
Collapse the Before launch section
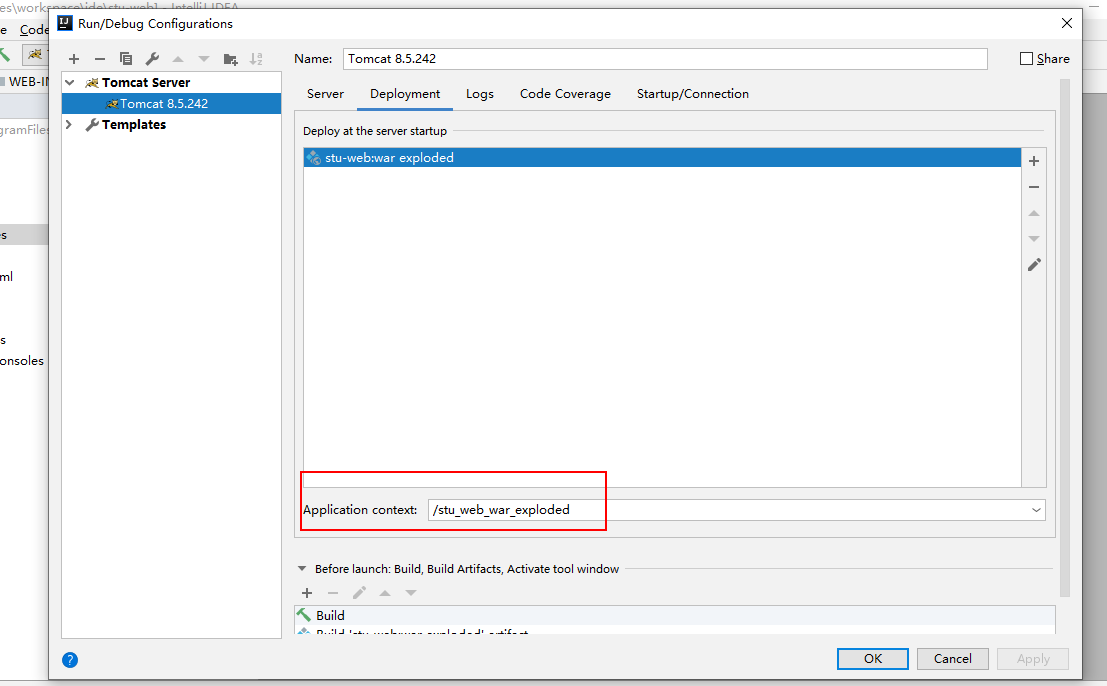coord(302,569)
